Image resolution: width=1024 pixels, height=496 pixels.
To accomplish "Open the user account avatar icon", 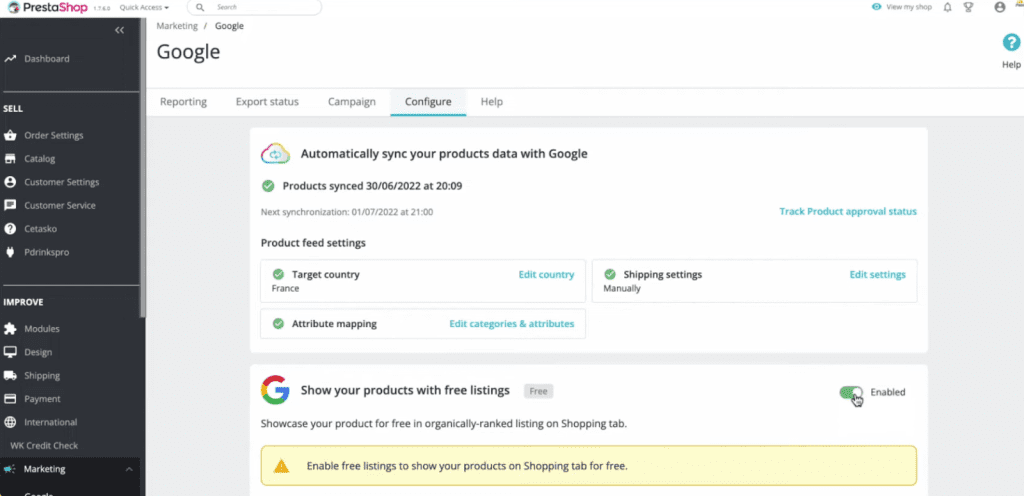I will (999, 7).
